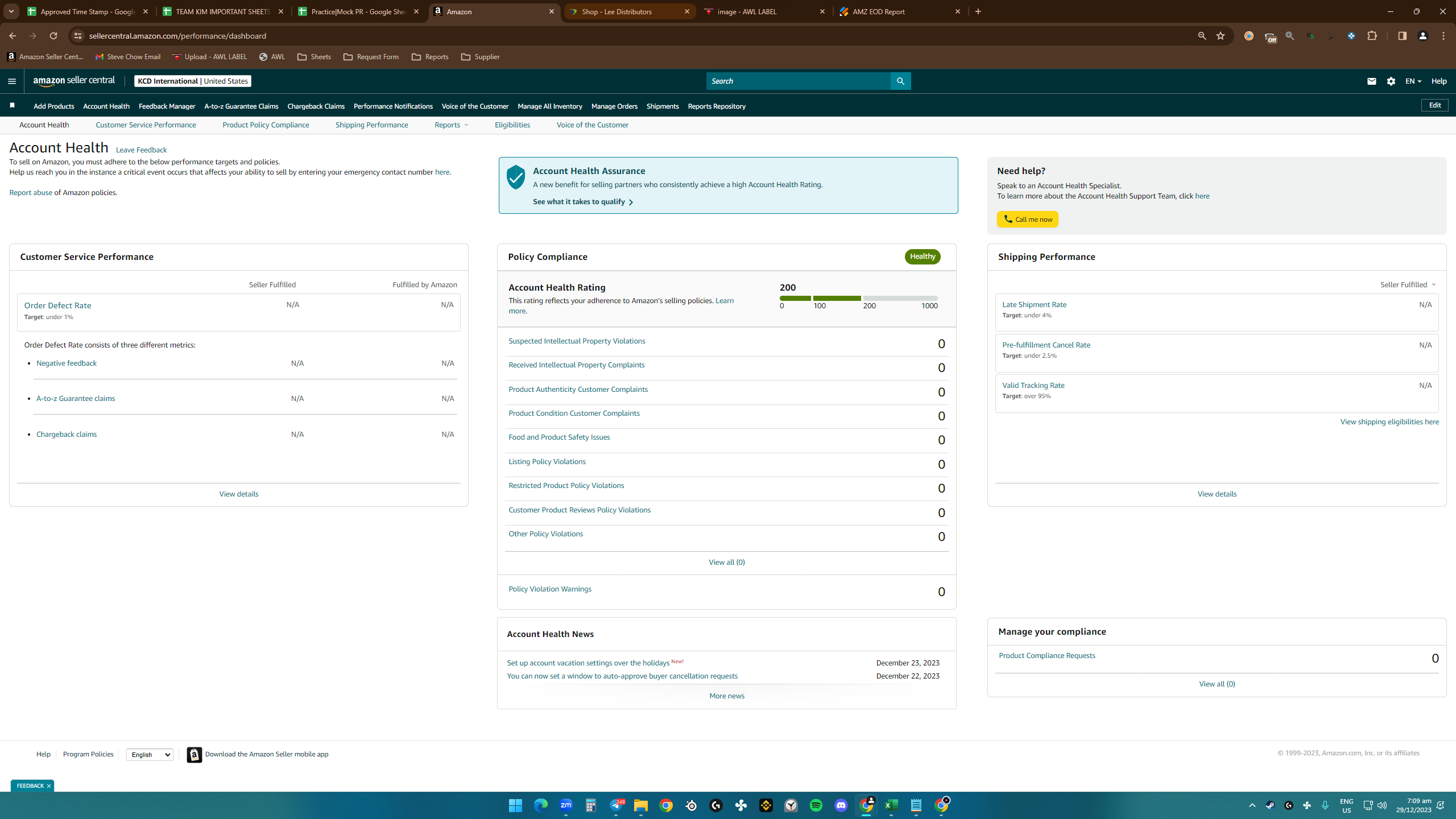Open the Amazon app icon in footer
The width and height of the screenshot is (1456, 819).
coord(195,754)
